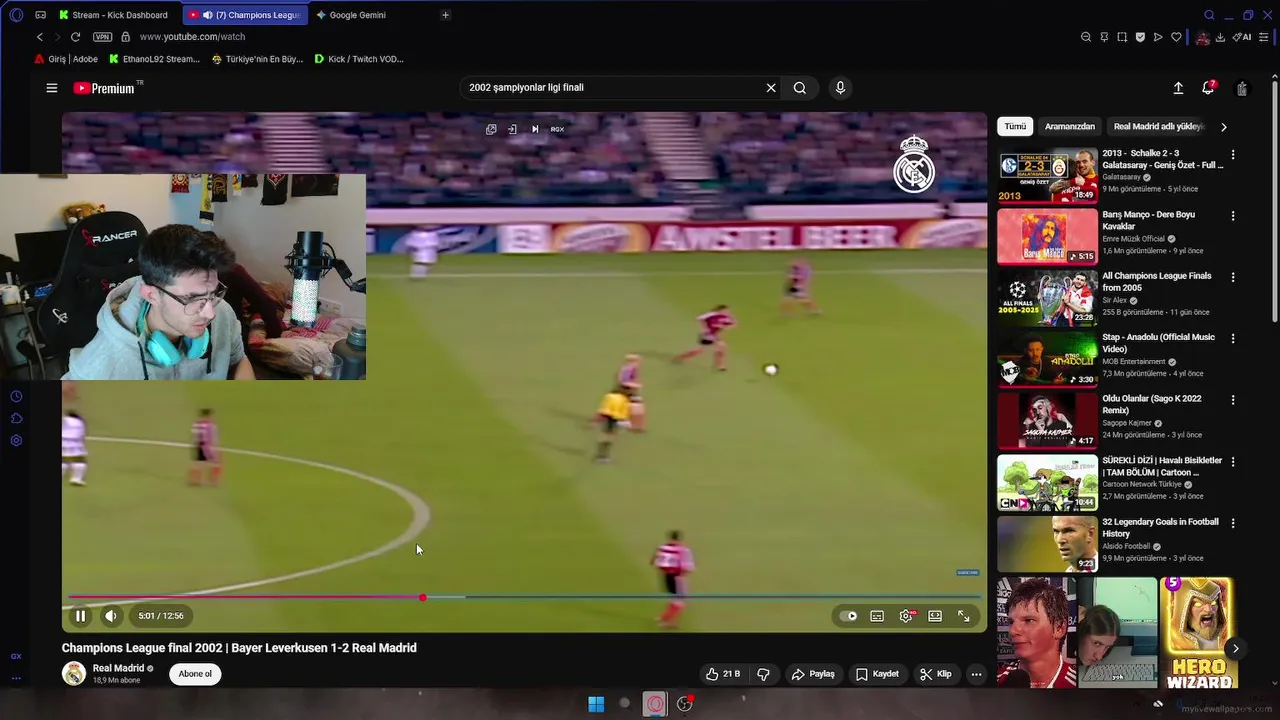Enter fullscreen mode
The image size is (1280, 720).
pos(964,616)
